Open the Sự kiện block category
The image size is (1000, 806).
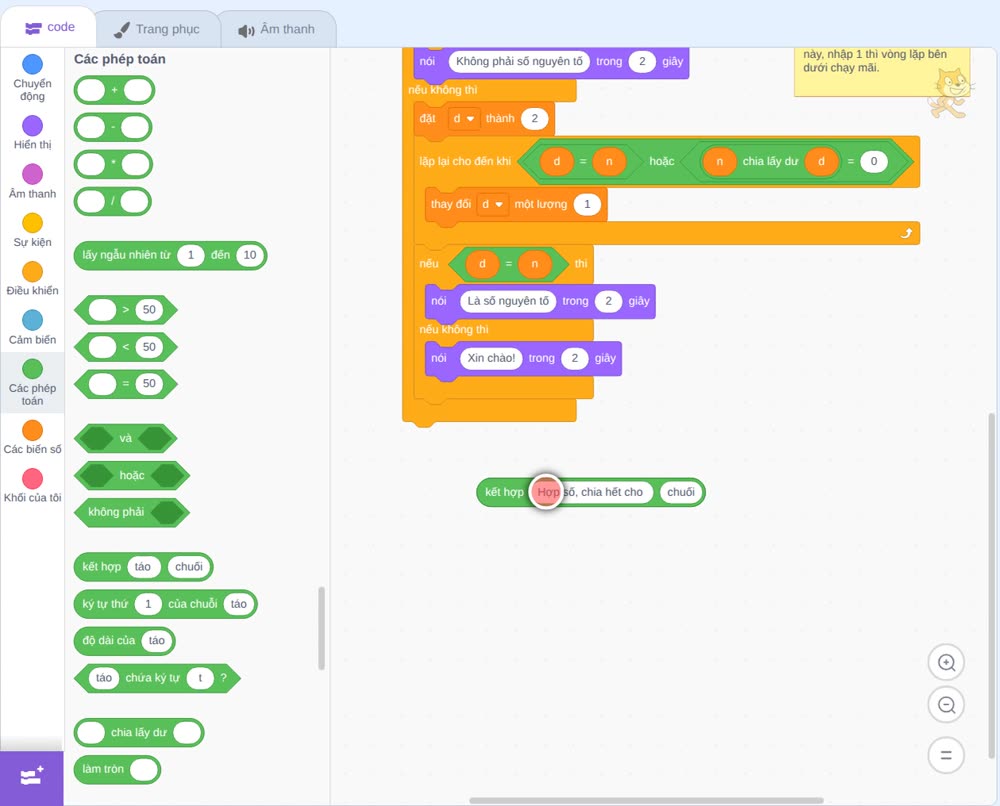point(33,230)
